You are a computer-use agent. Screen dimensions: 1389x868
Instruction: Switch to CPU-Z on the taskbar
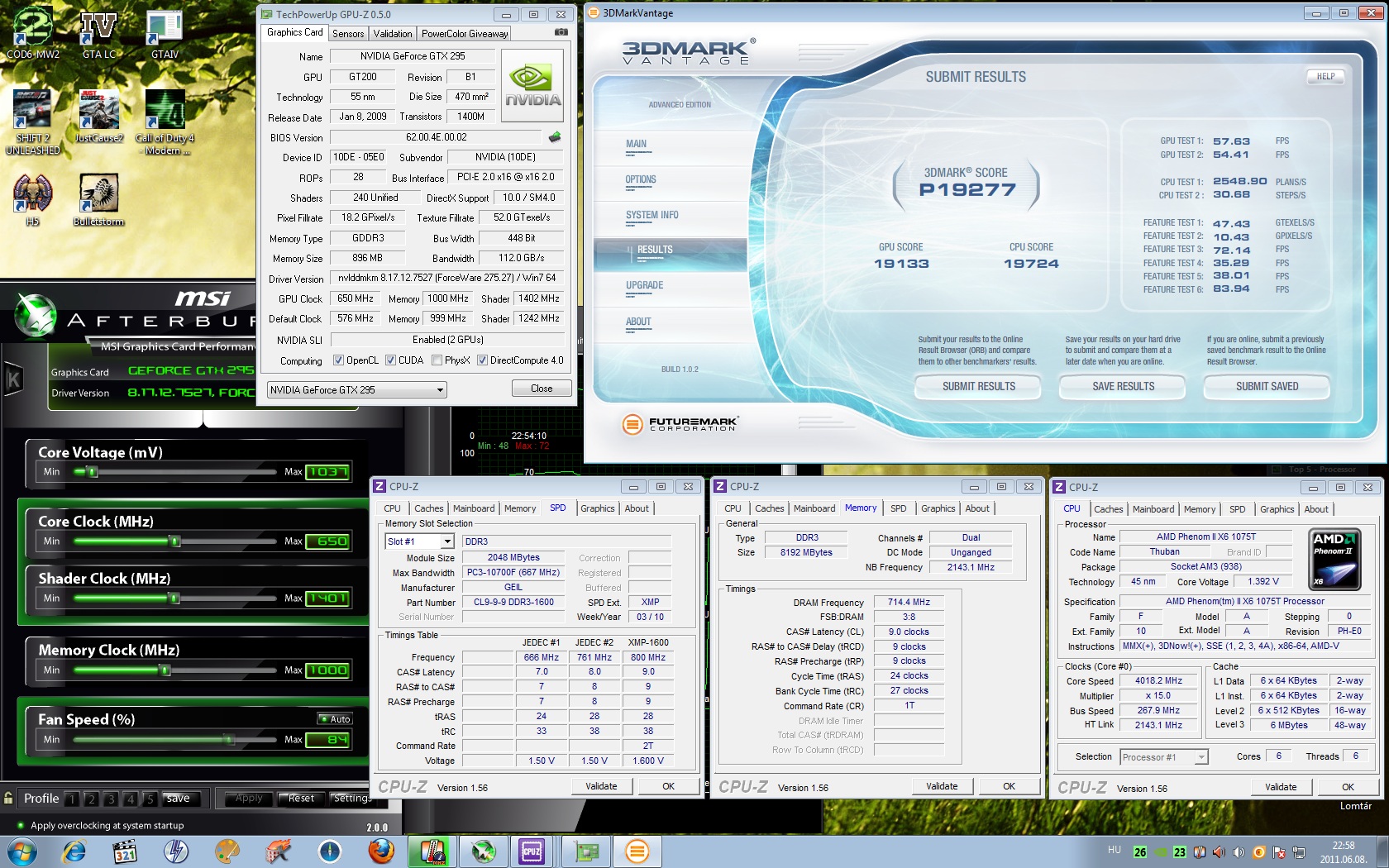[532, 851]
